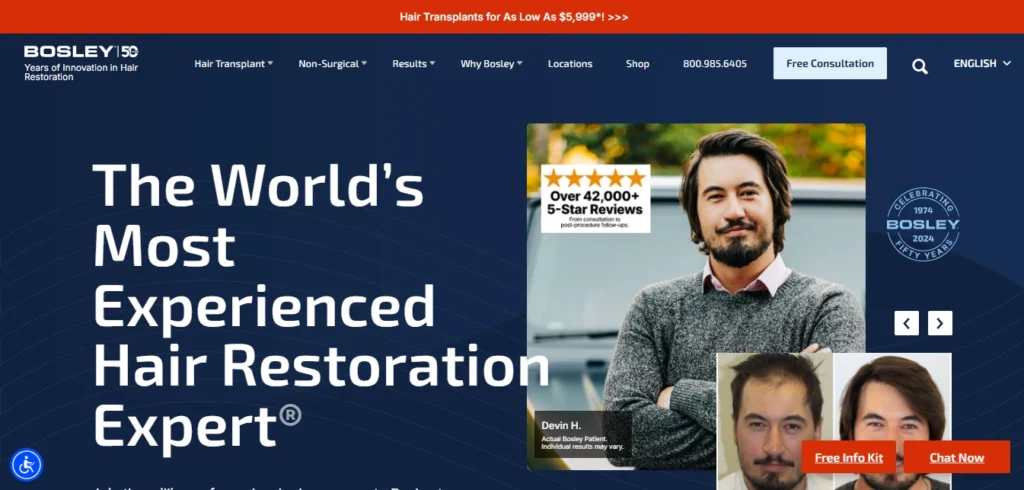Open the English language selector
Viewport: 1024px width, 490px height.
(x=981, y=64)
